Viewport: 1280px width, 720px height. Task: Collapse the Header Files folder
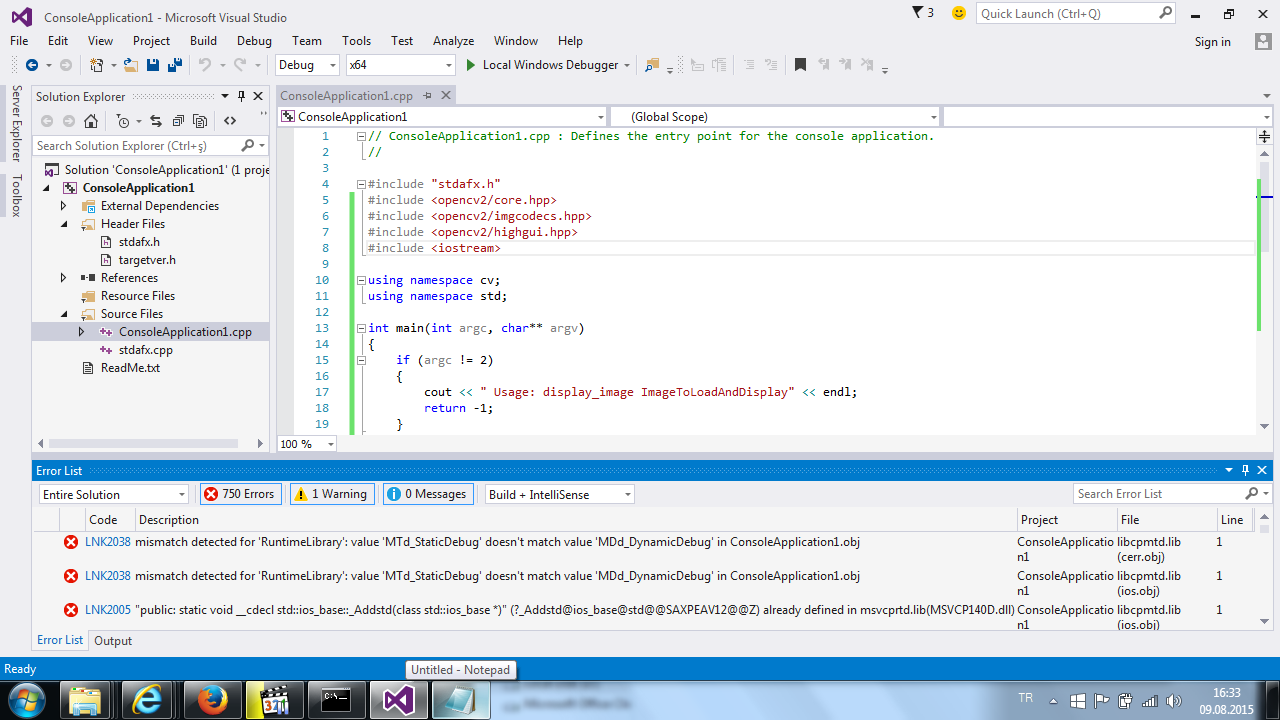pyautogui.click(x=63, y=224)
